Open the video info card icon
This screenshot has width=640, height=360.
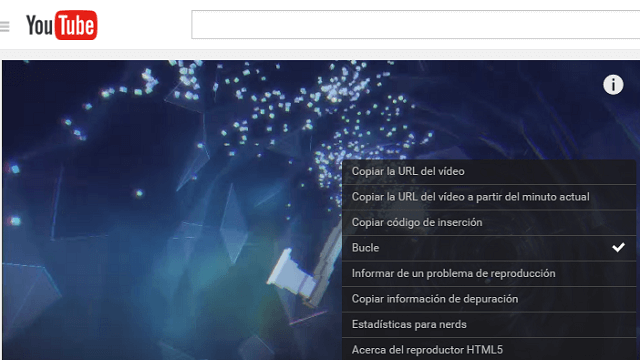pyautogui.click(x=613, y=85)
